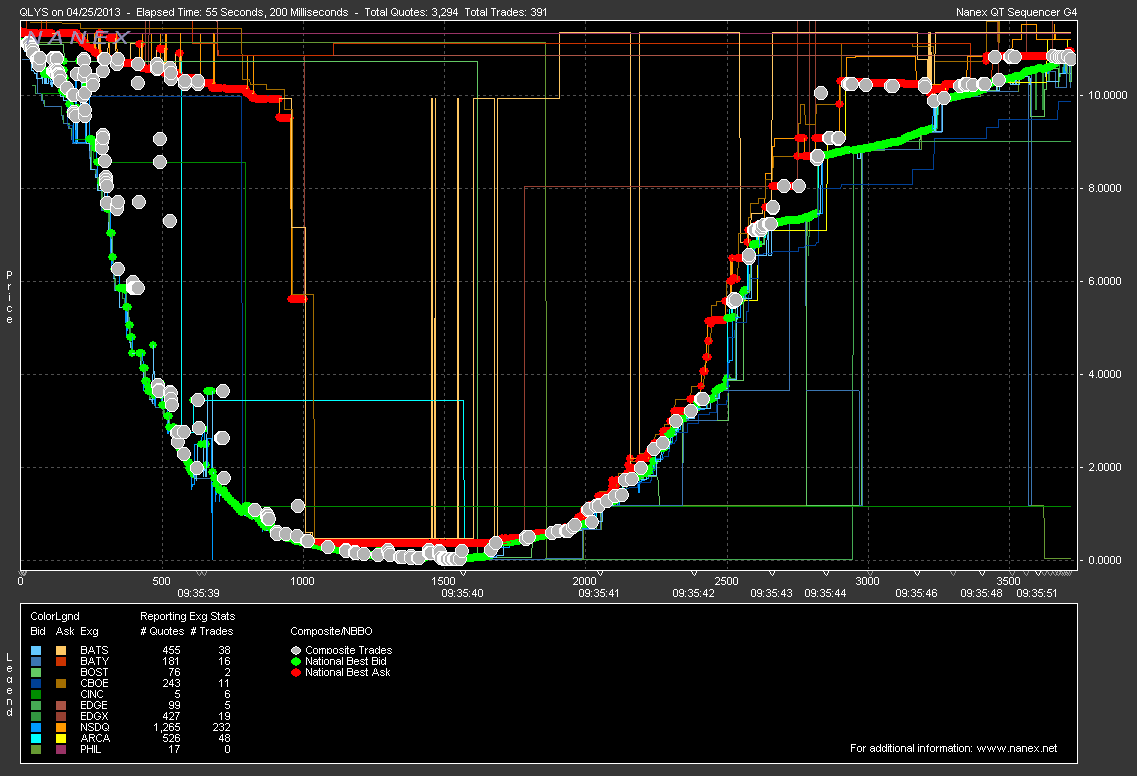Pick the CBOE ask color swatch
This screenshot has width=1137, height=776.
pos(61,683)
